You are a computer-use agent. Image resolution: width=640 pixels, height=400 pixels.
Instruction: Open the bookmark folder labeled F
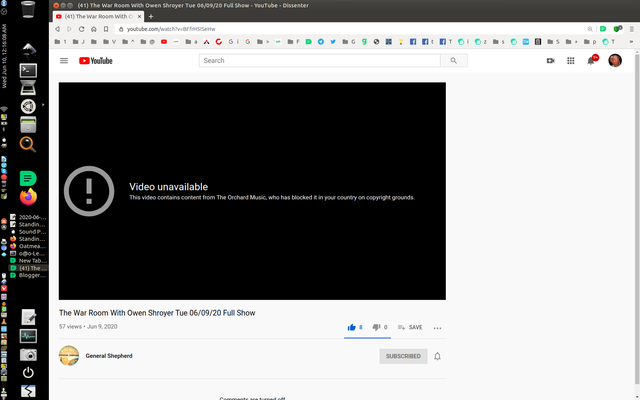(293, 42)
